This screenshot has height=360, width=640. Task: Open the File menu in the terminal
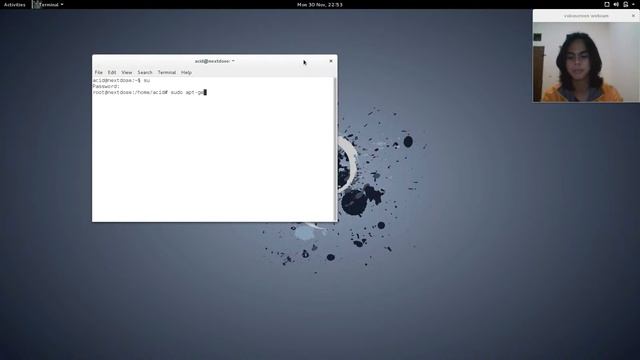(98, 72)
